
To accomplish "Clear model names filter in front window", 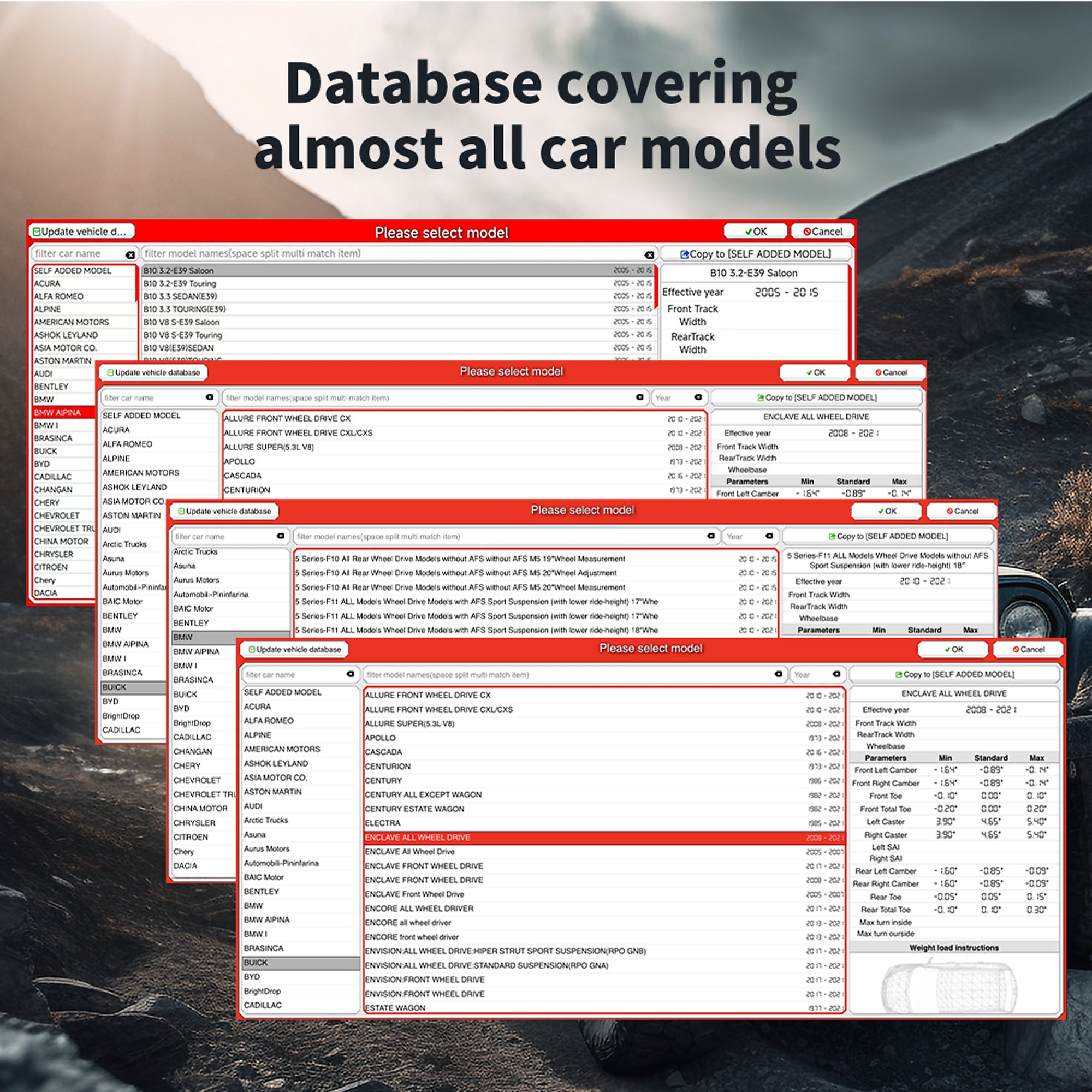I will click(778, 674).
